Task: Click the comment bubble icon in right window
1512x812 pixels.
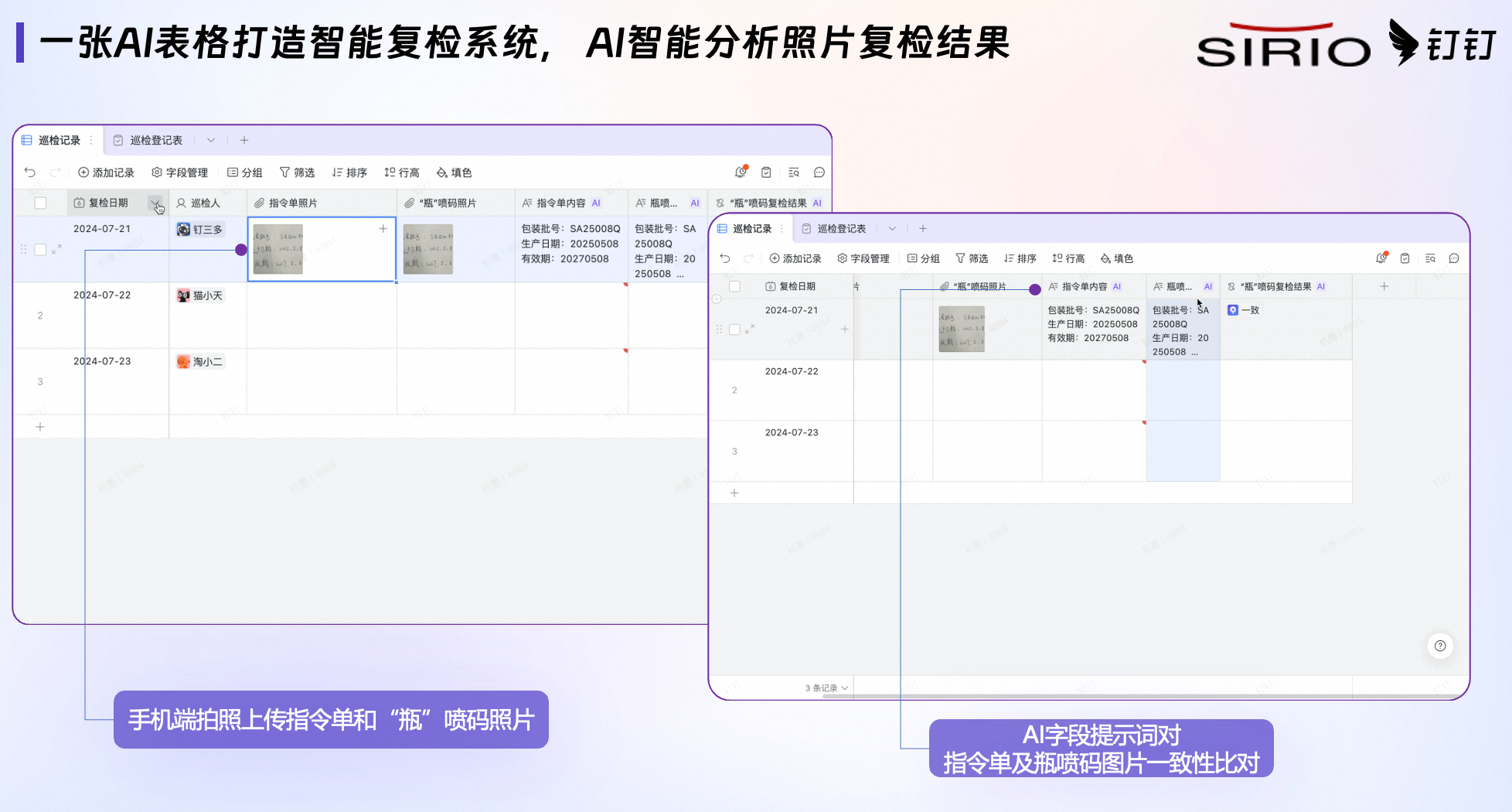Action: point(1453,258)
